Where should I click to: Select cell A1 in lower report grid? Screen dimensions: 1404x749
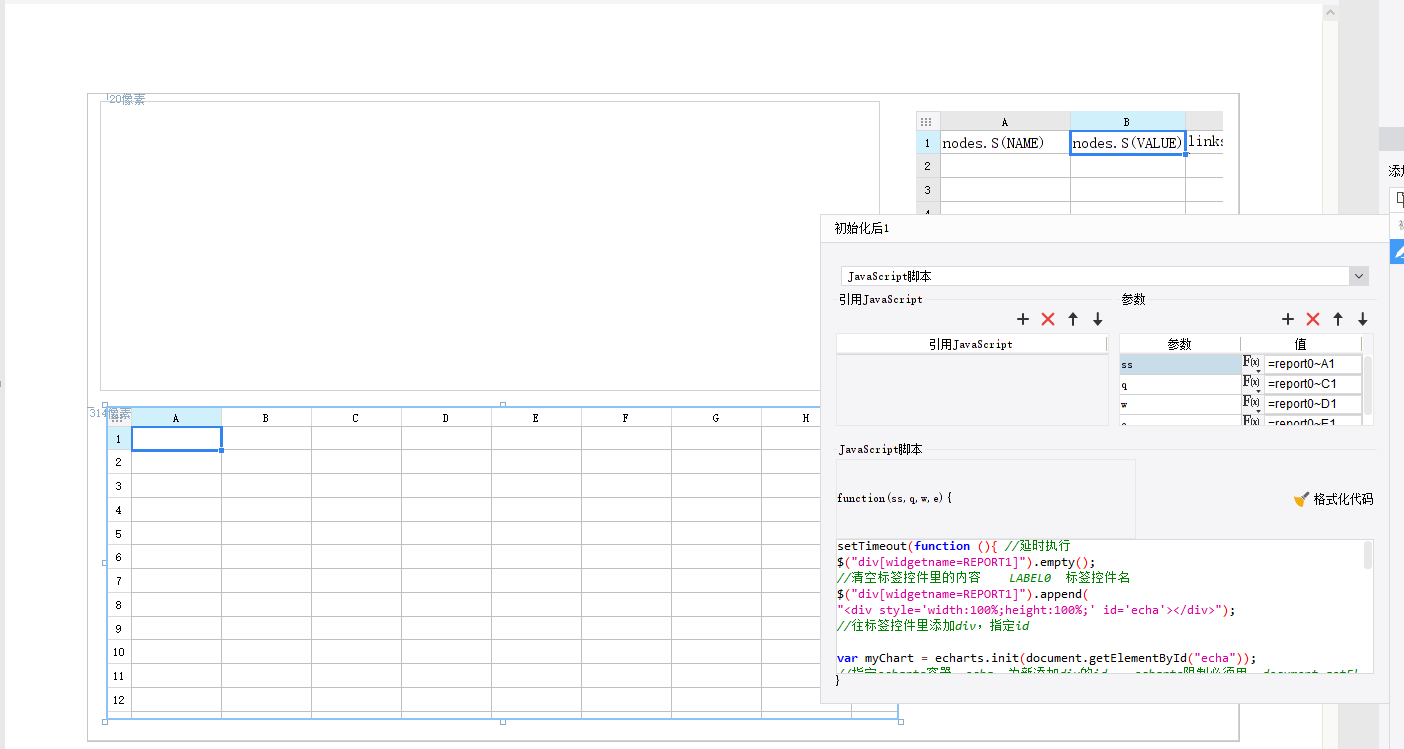click(176, 439)
